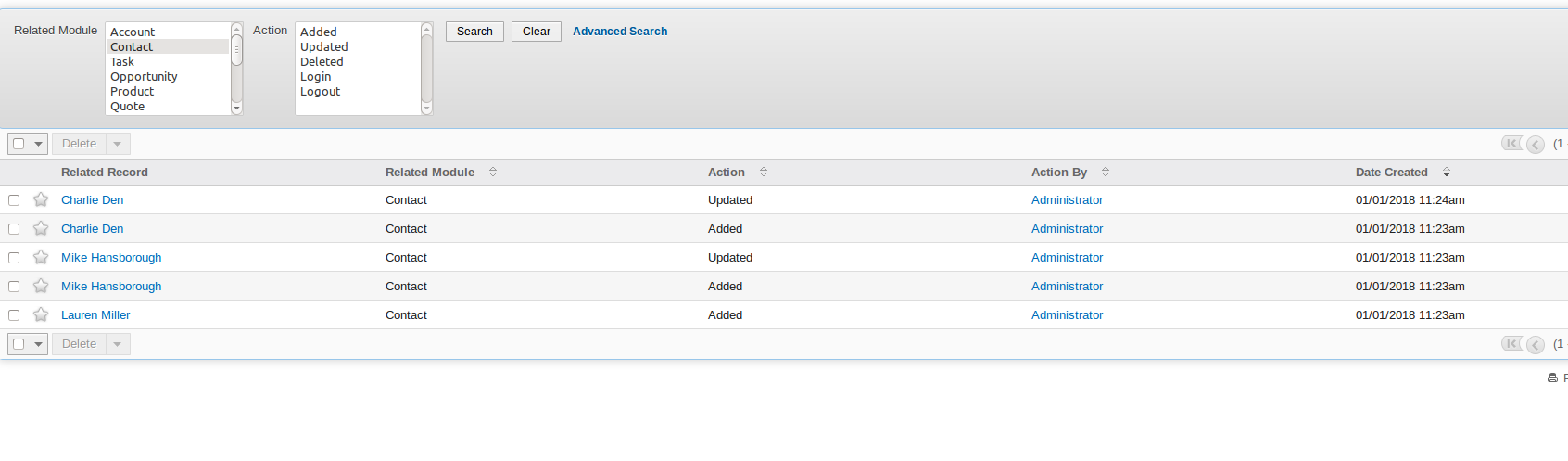The image size is (1568, 461).
Task: Toggle Date Created sort arrow
Action: click(1447, 173)
